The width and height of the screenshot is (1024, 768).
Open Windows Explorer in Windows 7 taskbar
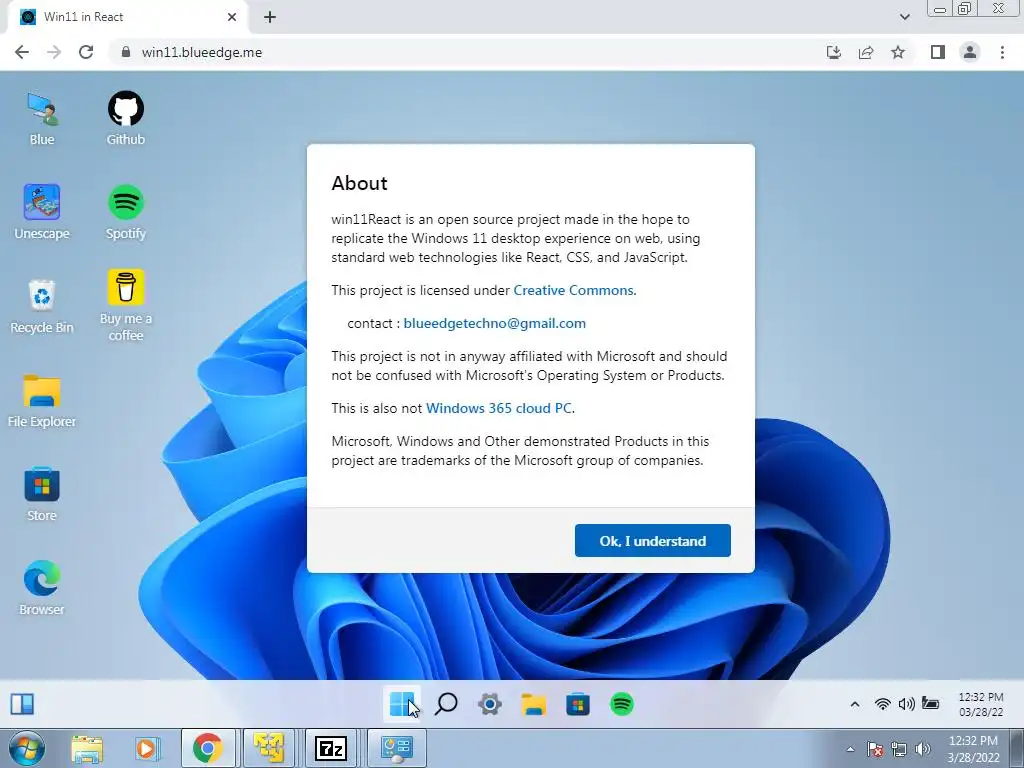(x=87, y=748)
